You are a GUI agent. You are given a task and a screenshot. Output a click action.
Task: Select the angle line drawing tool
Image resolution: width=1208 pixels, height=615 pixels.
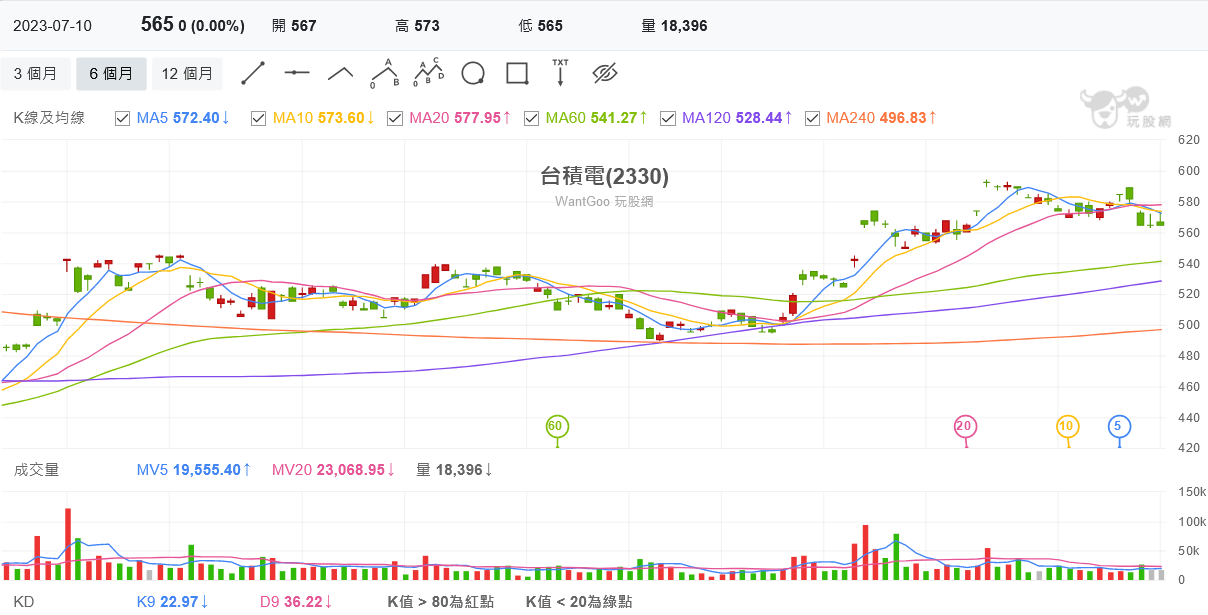click(x=341, y=73)
